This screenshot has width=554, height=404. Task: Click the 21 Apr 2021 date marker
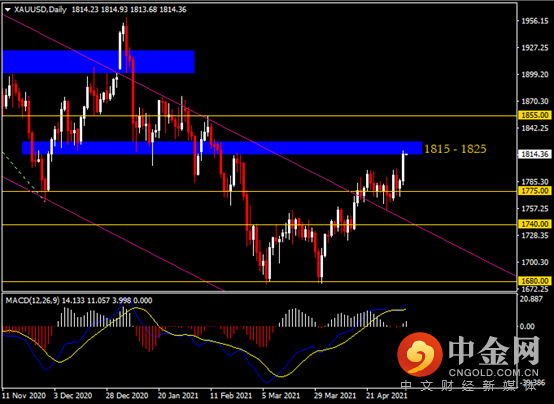[387, 395]
